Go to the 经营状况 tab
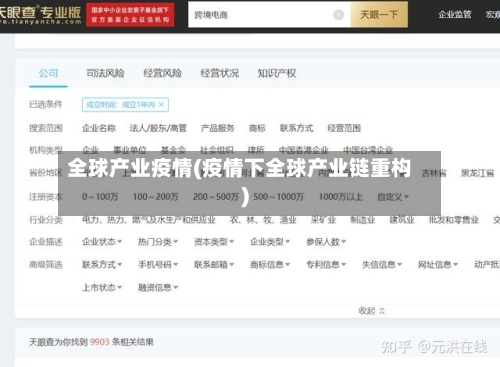Viewport: 500px width, 367px height. pyautogui.click(x=220, y=73)
